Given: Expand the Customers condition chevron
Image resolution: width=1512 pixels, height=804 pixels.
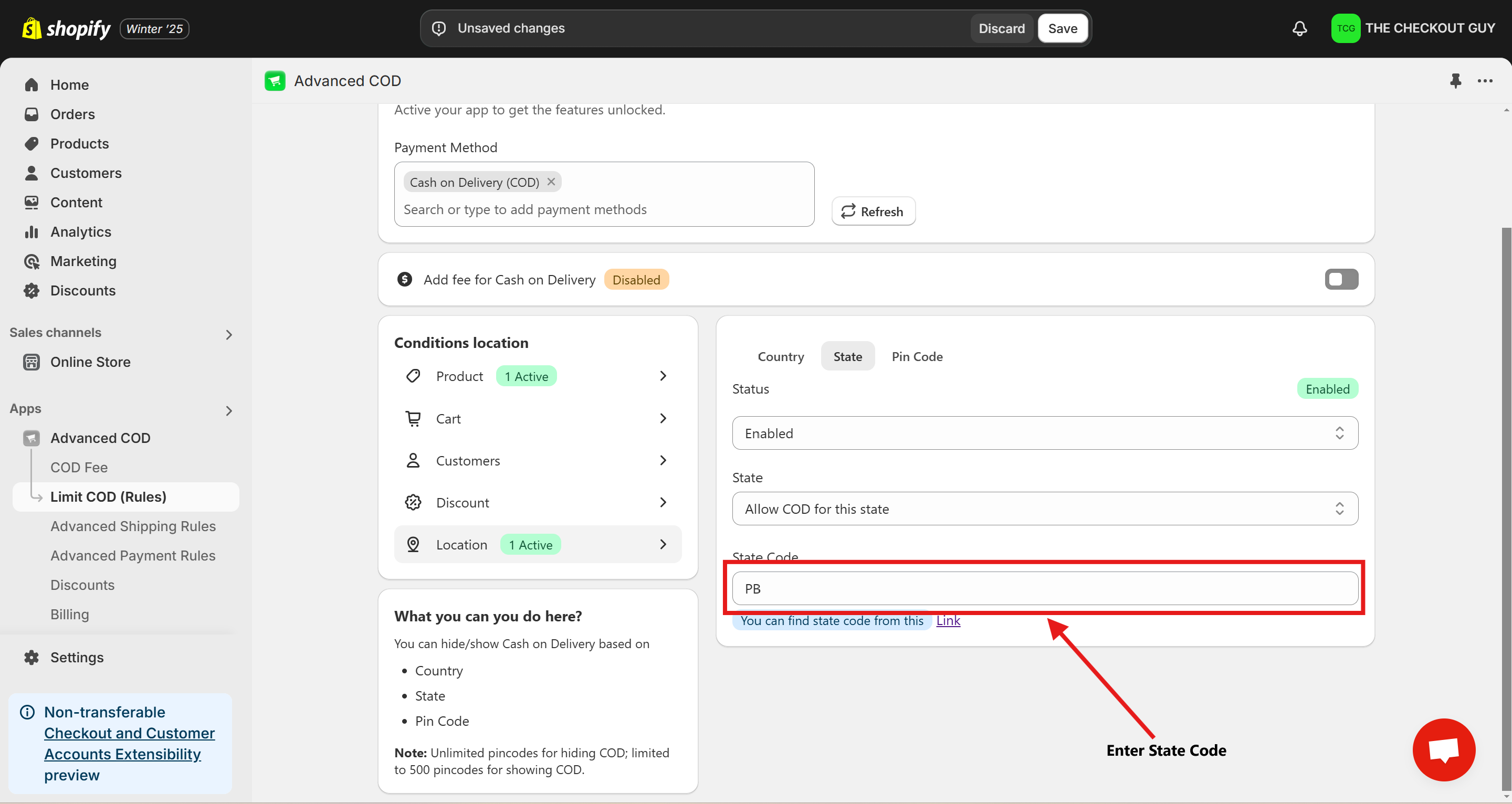Looking at the screenshot, I should (663, 460).
